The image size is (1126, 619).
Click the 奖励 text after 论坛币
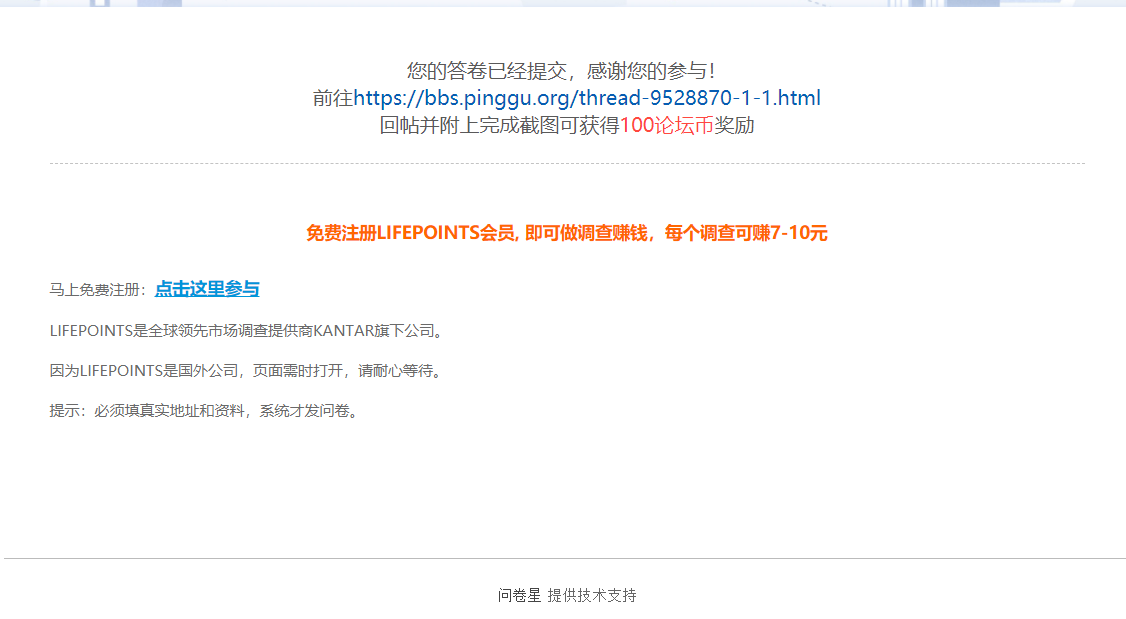point(734,125)
